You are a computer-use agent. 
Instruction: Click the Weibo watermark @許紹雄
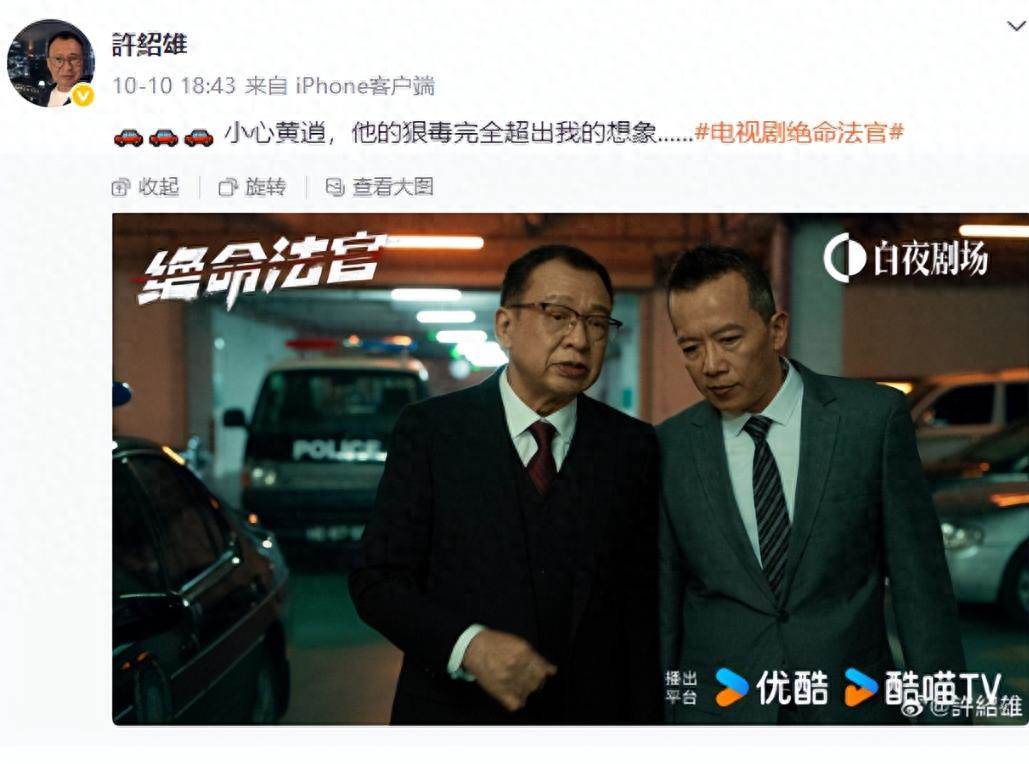point(961,706)
